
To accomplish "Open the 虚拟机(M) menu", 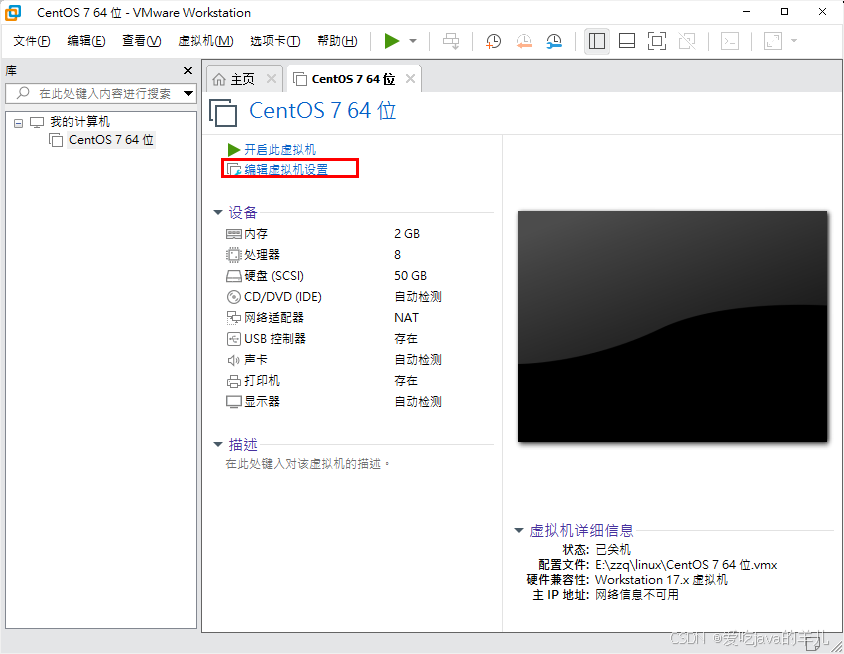I will pyautogui.click(x=206, y=41).
